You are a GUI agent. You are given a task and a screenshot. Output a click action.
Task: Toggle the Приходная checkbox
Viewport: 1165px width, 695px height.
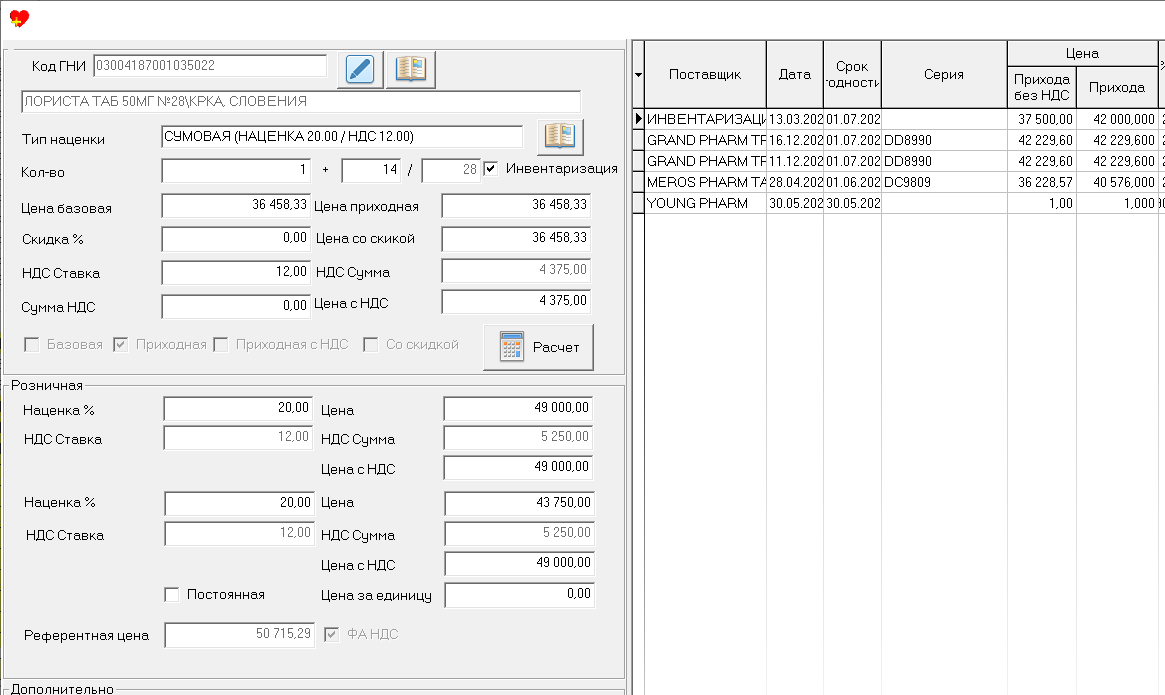[x=120, y=344]
